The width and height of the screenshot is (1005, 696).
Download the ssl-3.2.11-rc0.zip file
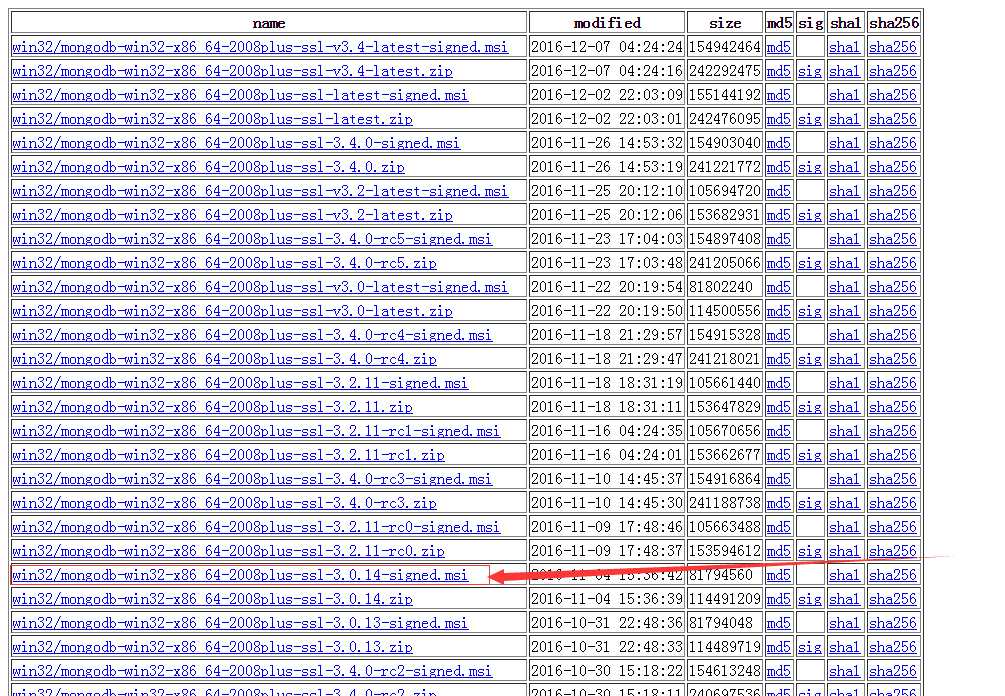228,552
